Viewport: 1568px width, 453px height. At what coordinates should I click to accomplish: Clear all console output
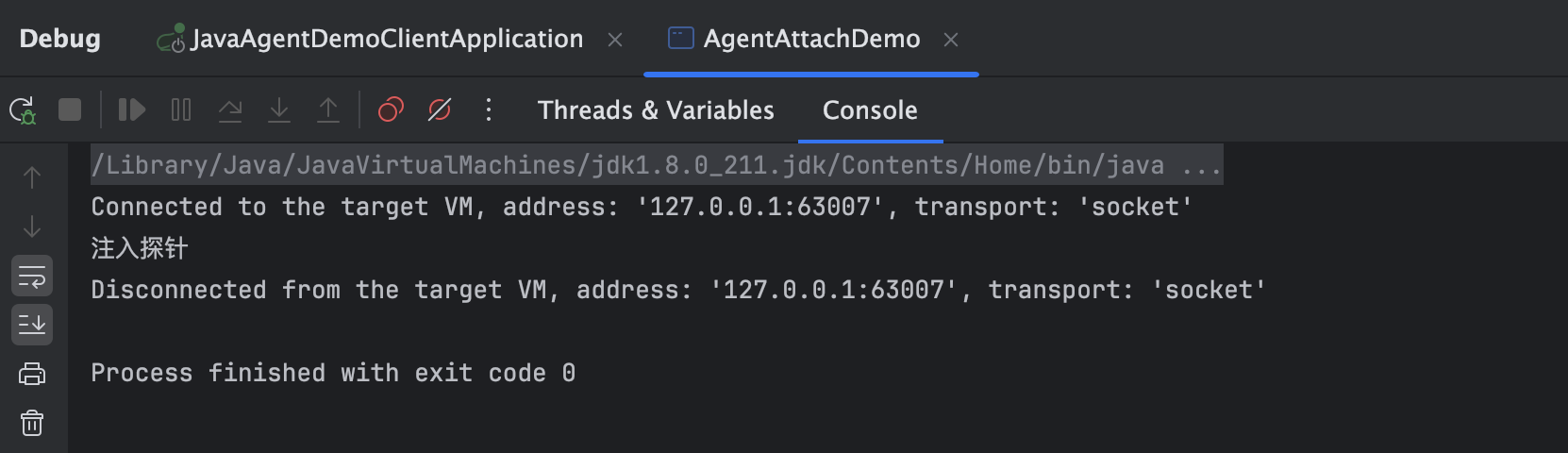(x=32, y=423)
